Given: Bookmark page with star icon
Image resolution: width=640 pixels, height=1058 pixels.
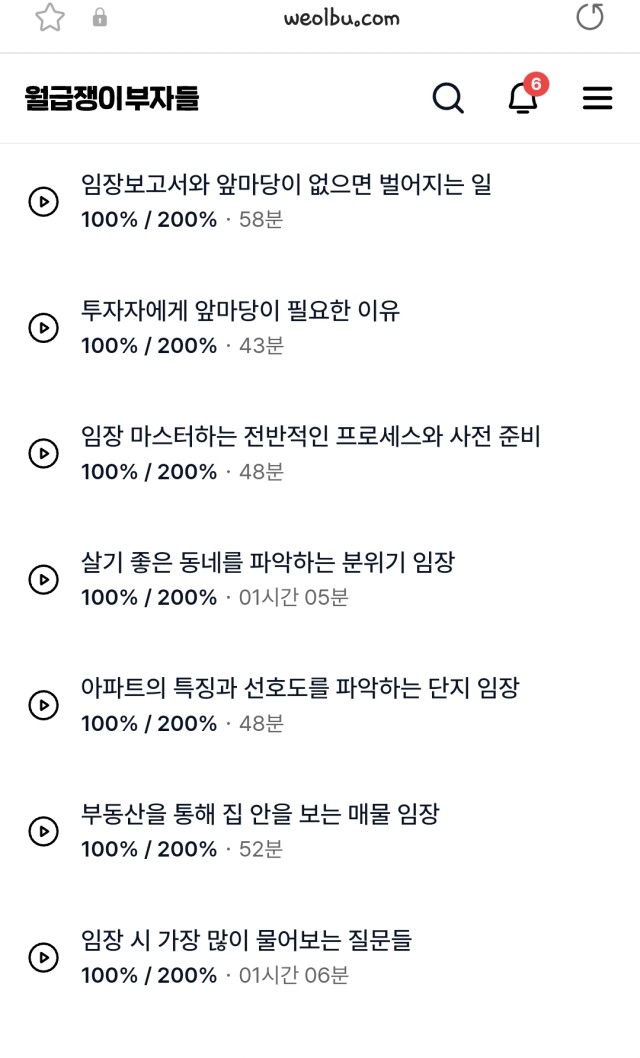Looking at the screenshot, I should (x=50, y=18).
